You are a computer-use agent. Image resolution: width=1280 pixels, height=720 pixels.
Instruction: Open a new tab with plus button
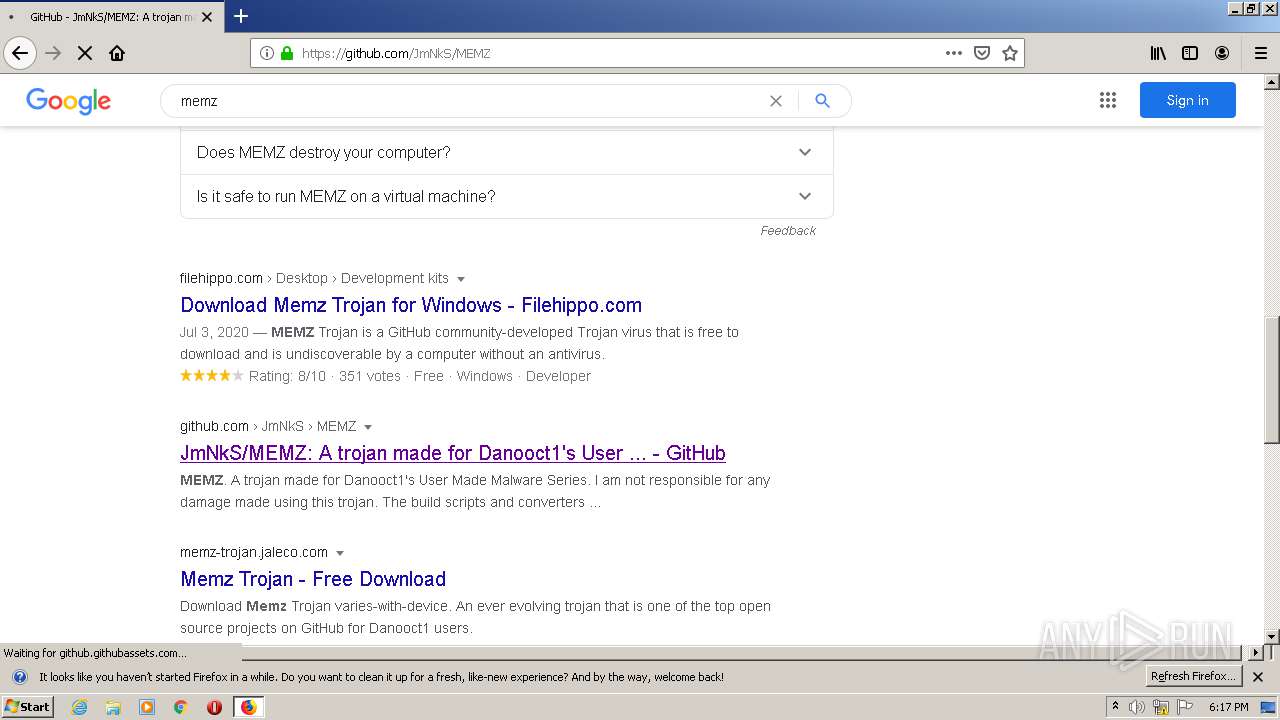click(x=241, y=16)
